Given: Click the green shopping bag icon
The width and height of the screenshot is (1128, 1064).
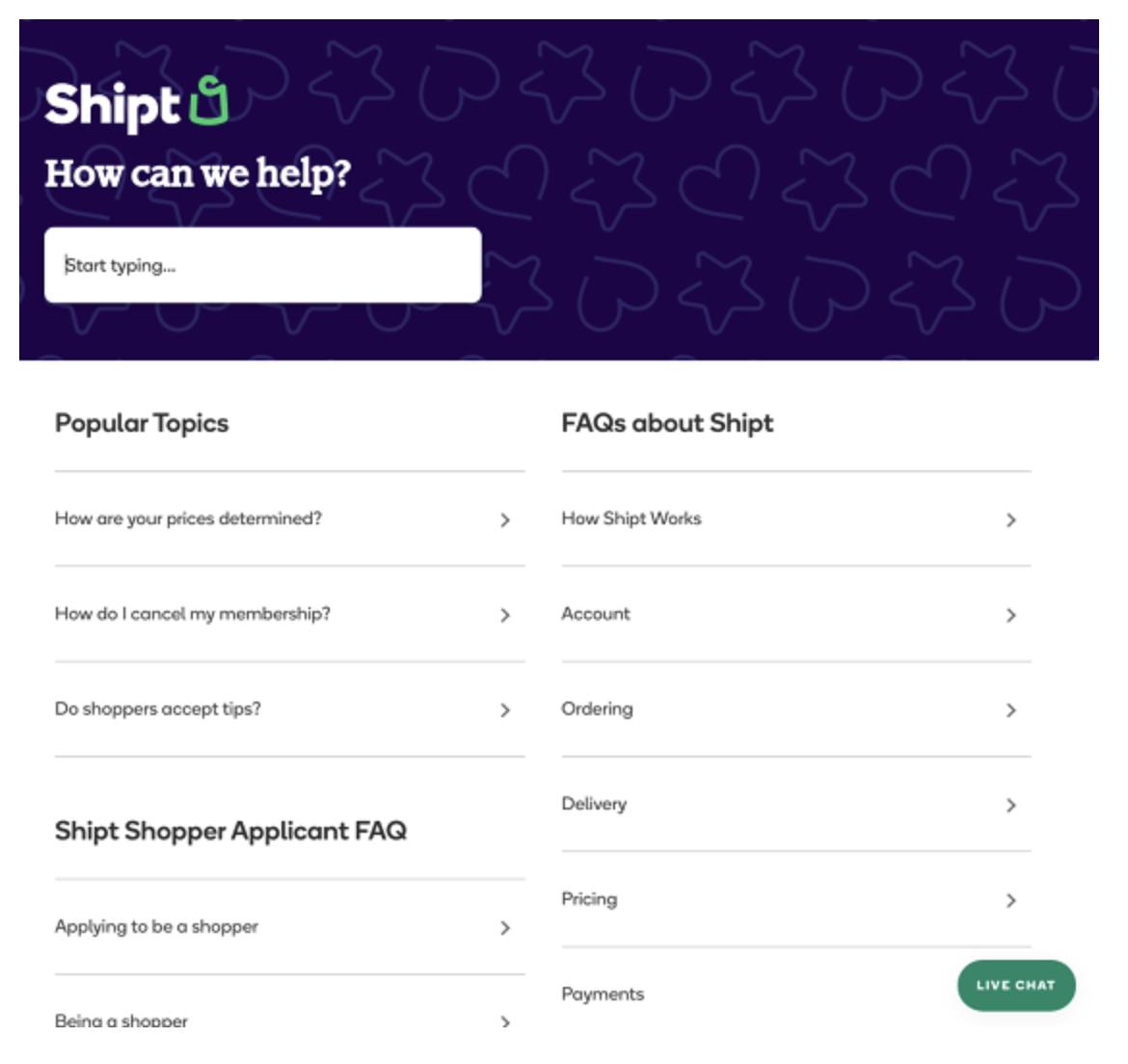Looking at the screenshot, I should coord(209,101).
